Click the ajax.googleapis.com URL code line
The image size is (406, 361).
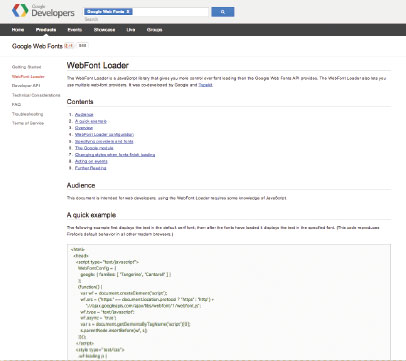click(143, 305)
